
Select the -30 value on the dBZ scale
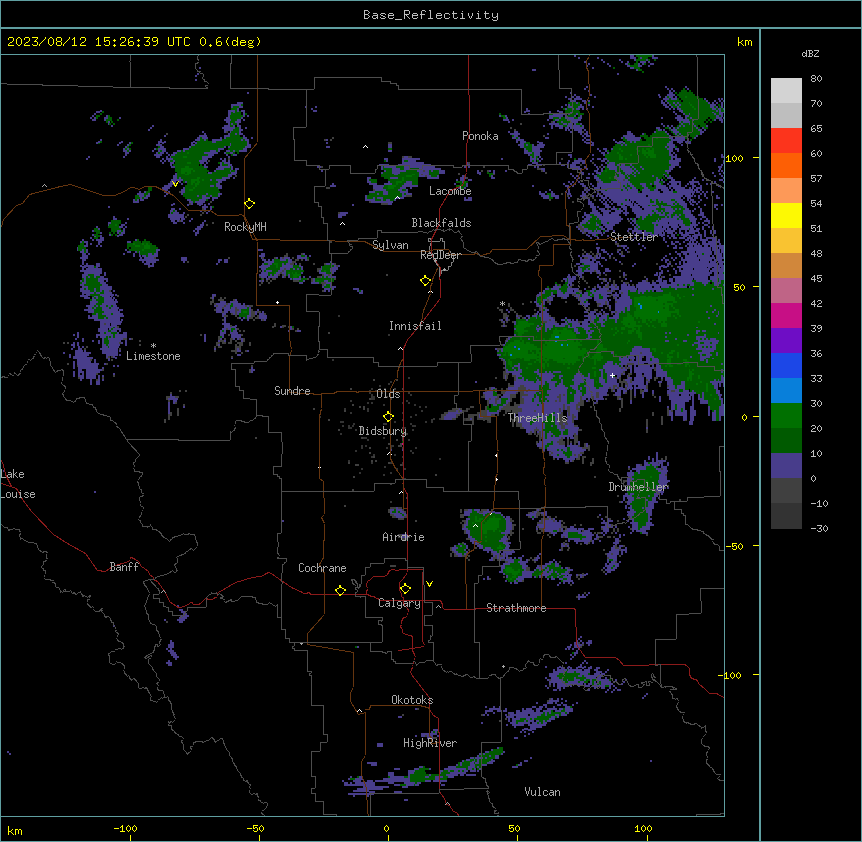819,528
